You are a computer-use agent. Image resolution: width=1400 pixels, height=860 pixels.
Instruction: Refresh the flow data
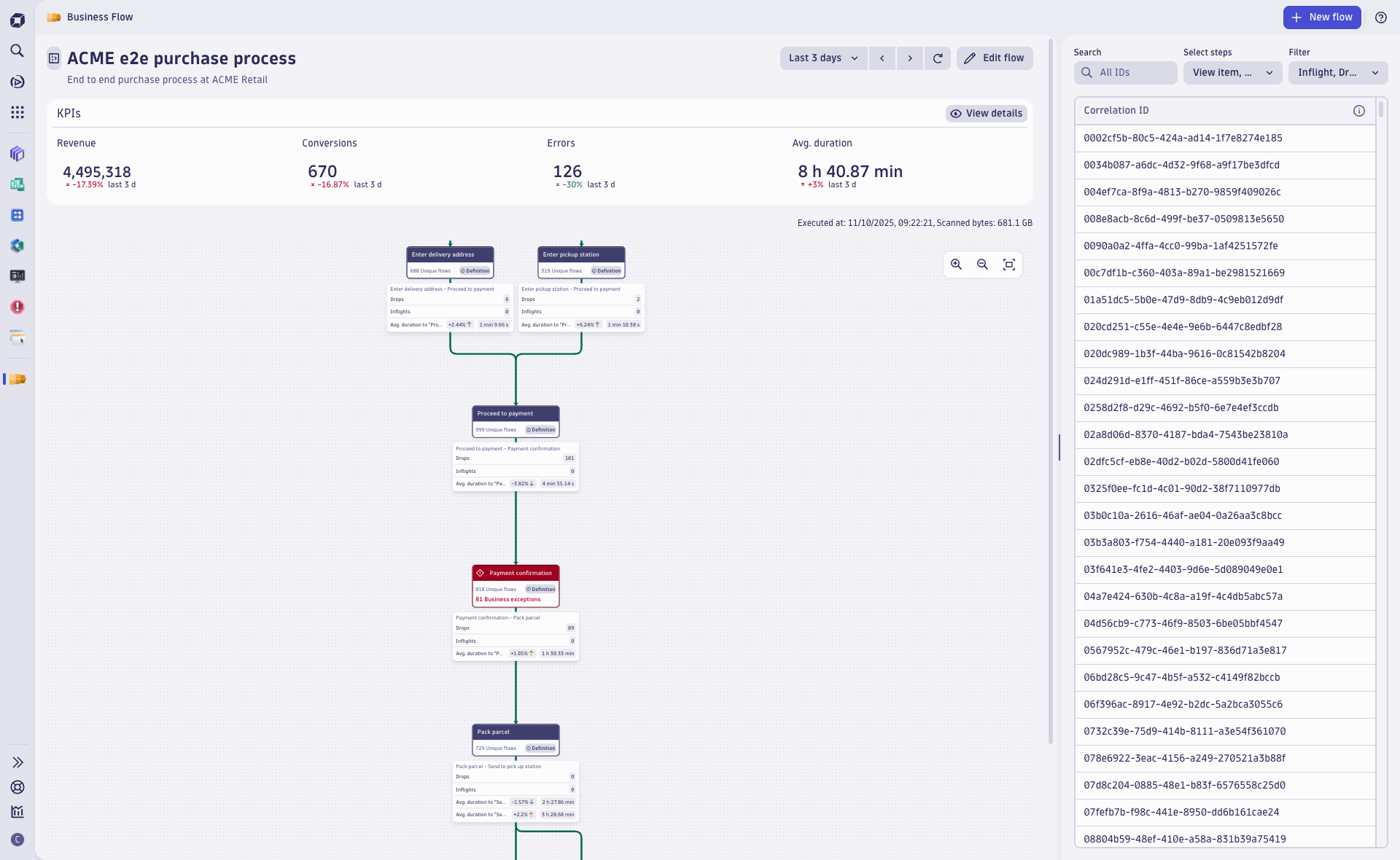pos(938,58)
